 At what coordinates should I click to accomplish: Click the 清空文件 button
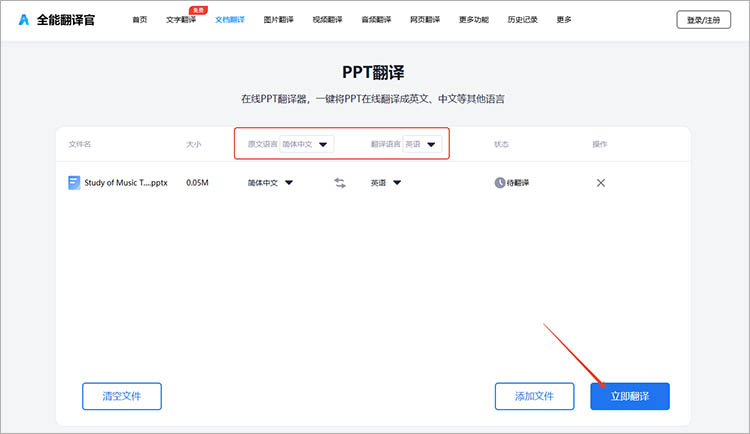tap(122, 396)
